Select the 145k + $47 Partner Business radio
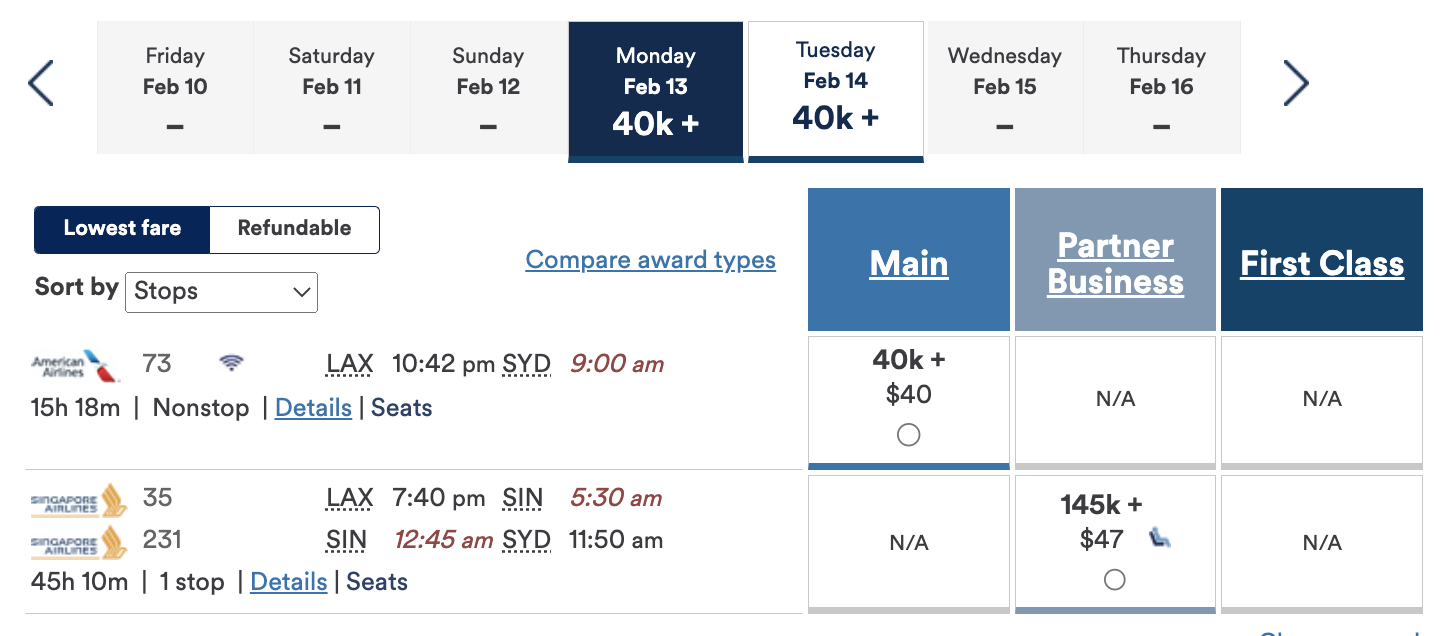1450x636 pixels. [x=1114, y=579]
